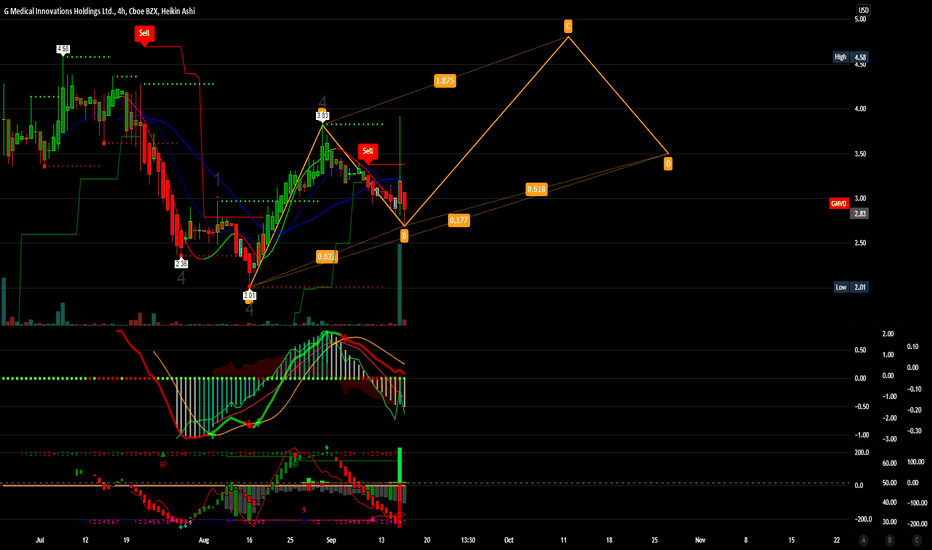
Task: Click the 3.50 price axis value
Action: click(x=860, y=154)
